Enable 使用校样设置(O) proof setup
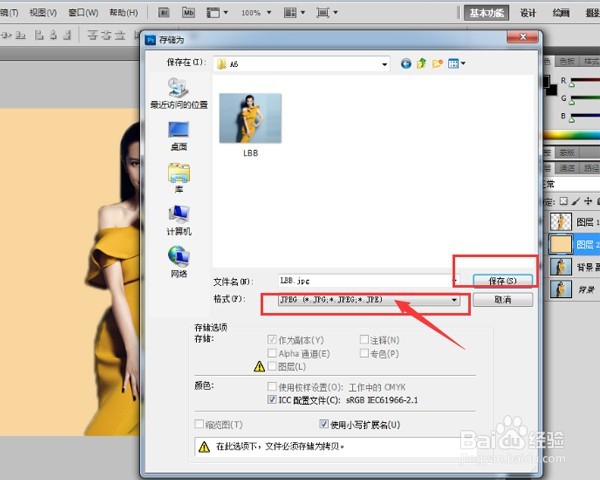Screen dimensions: 600x480 (x=272, y=387)
